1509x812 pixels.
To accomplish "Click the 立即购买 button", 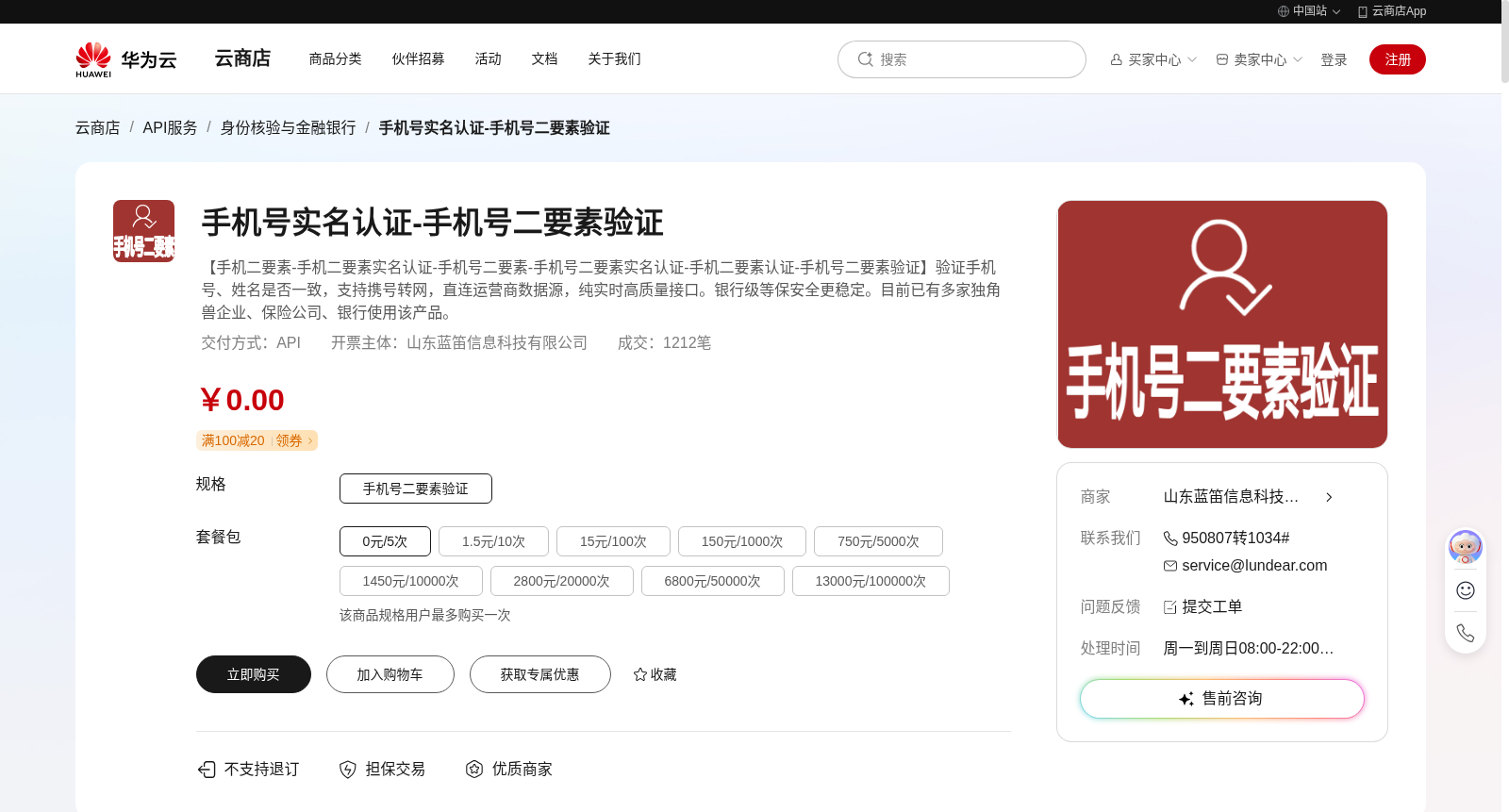I will point(254,674).
